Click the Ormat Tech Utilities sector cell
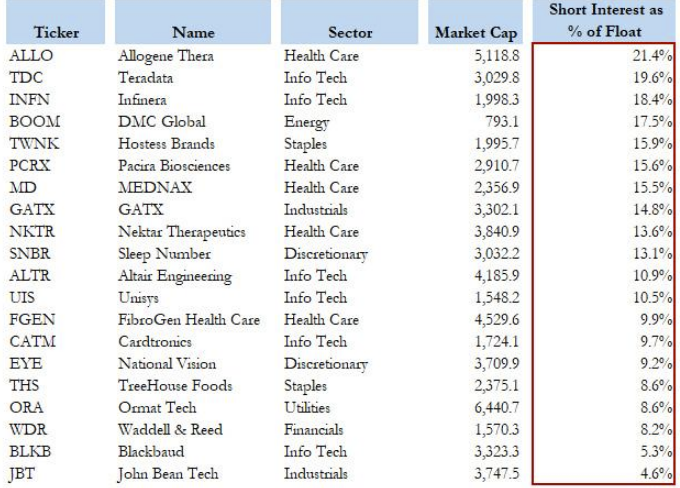The width and height of the screenshot is (680, 488). click(x=307, y=408)
